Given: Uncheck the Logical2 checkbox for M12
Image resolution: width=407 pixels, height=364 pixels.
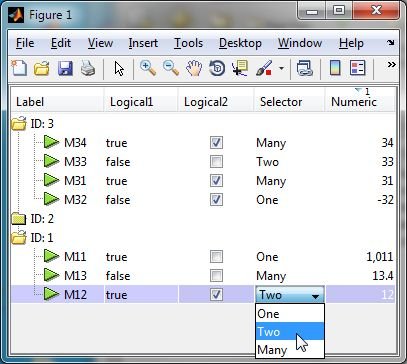Looking at the screenshot, I should [217, 294].
